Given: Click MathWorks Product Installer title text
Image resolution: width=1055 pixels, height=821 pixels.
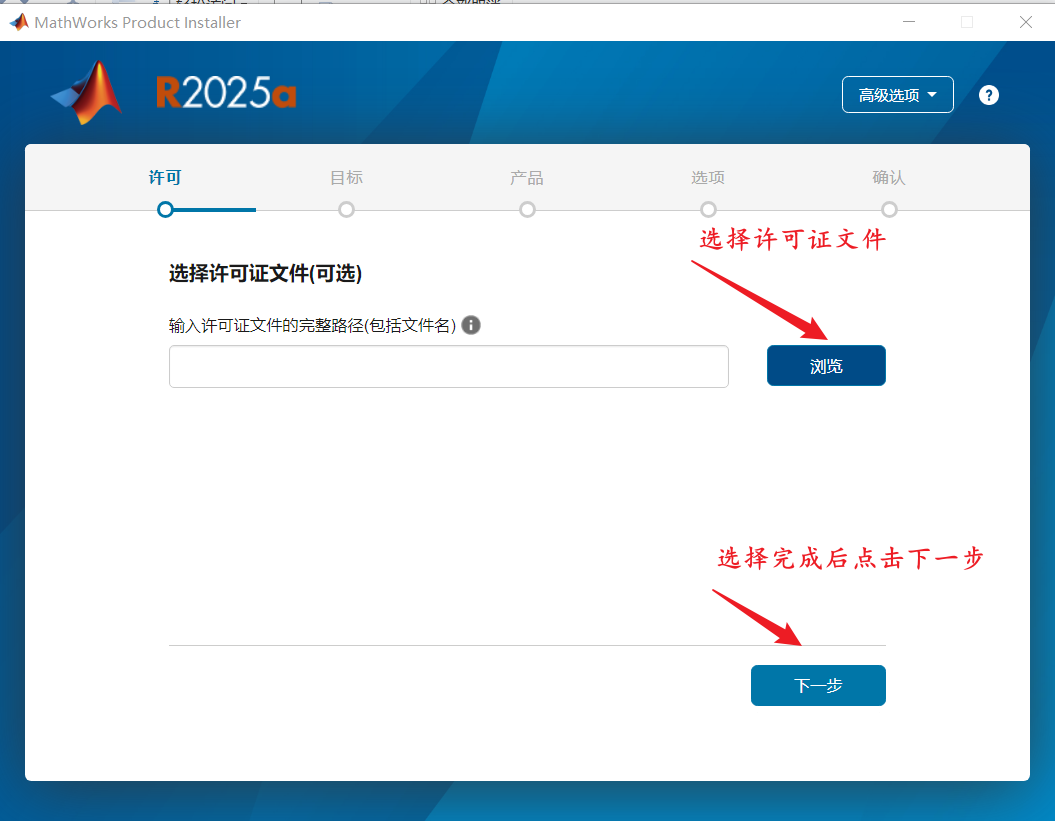Looking at the screenshot, I should tap(137, 22).
